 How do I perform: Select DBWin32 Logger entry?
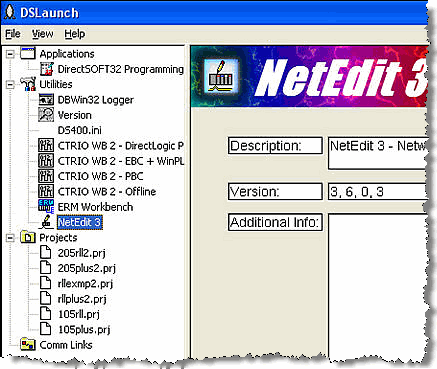click(95, 100)
